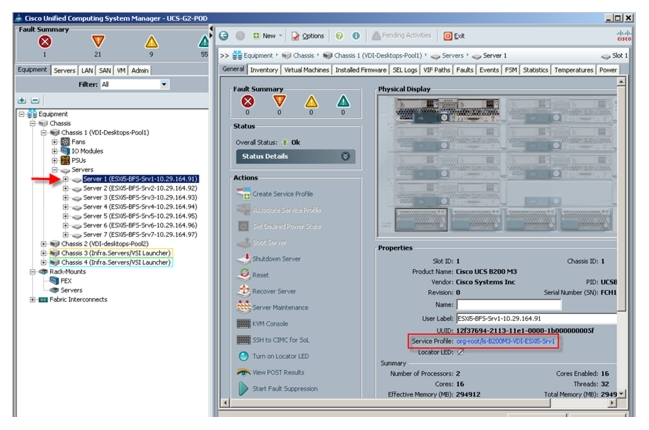Expand Fabric Interconnects node
Screen dimensions: 649x430
[x=32, y=299]
